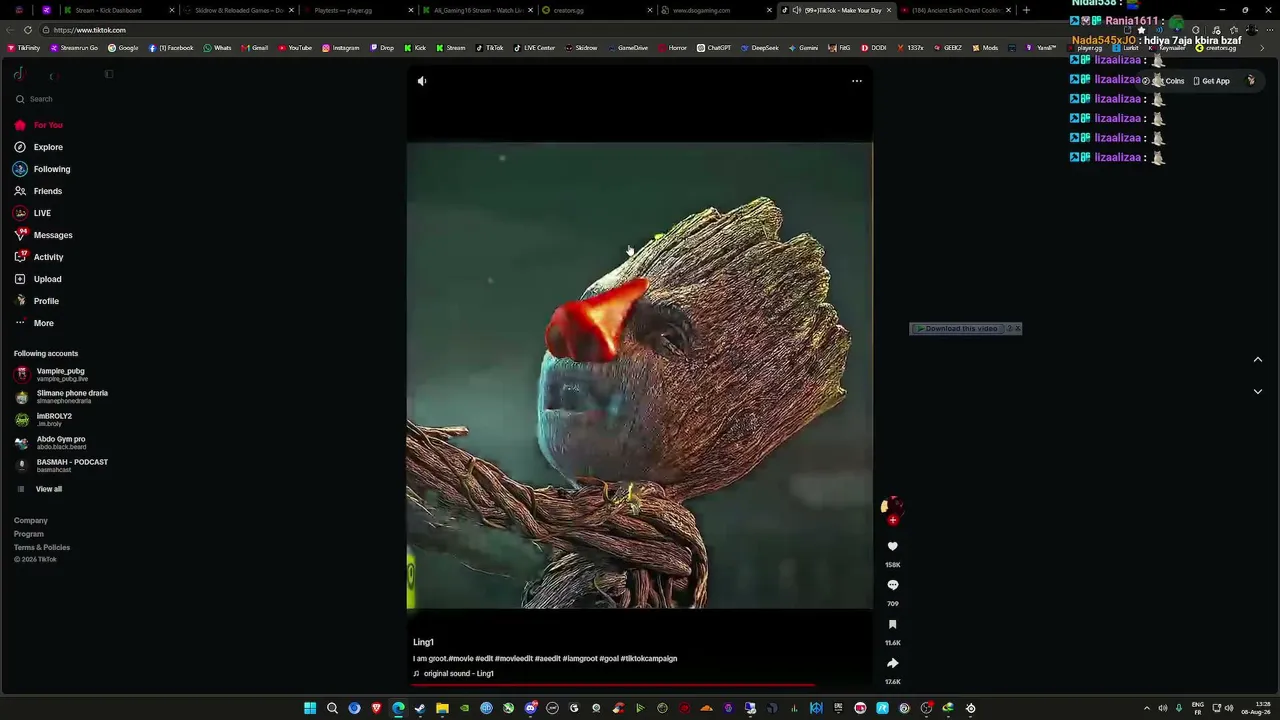Open BASMAH - PODCAST account
This screenshot has height=720, width=1280.
[61, 466]
